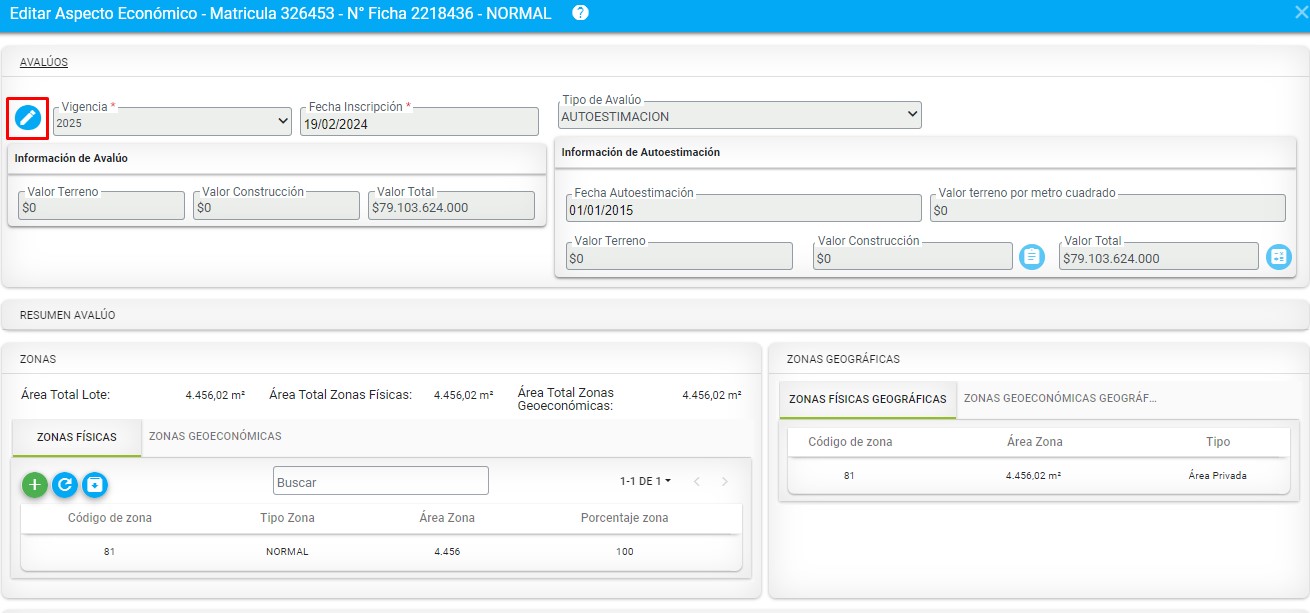The height and width of the screenshot is (613, 1310).
Task: Switch to Zonas Geoeconómicas tab
Action: point(215,436)
